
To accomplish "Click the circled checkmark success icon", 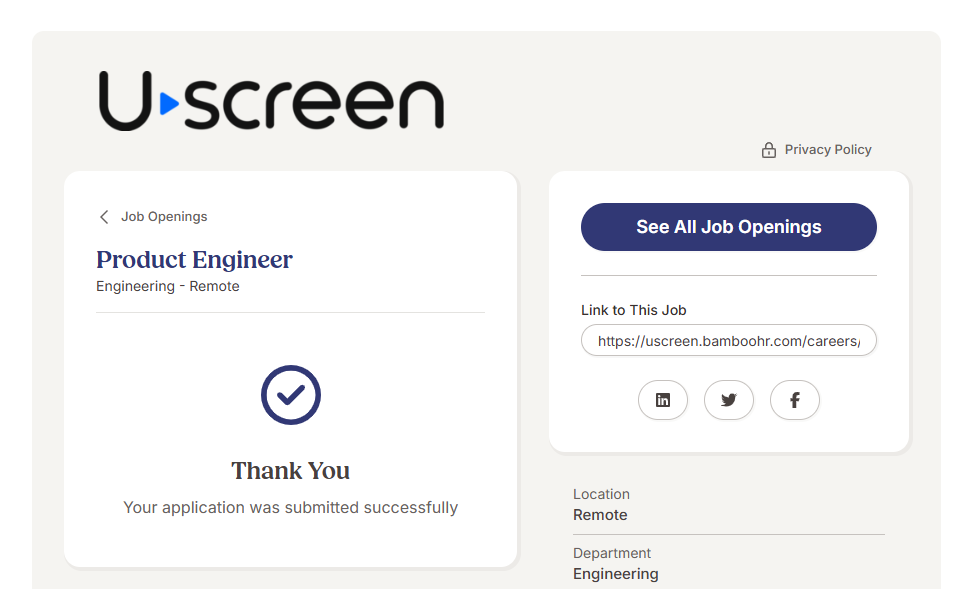I will [x=291, y=395].
